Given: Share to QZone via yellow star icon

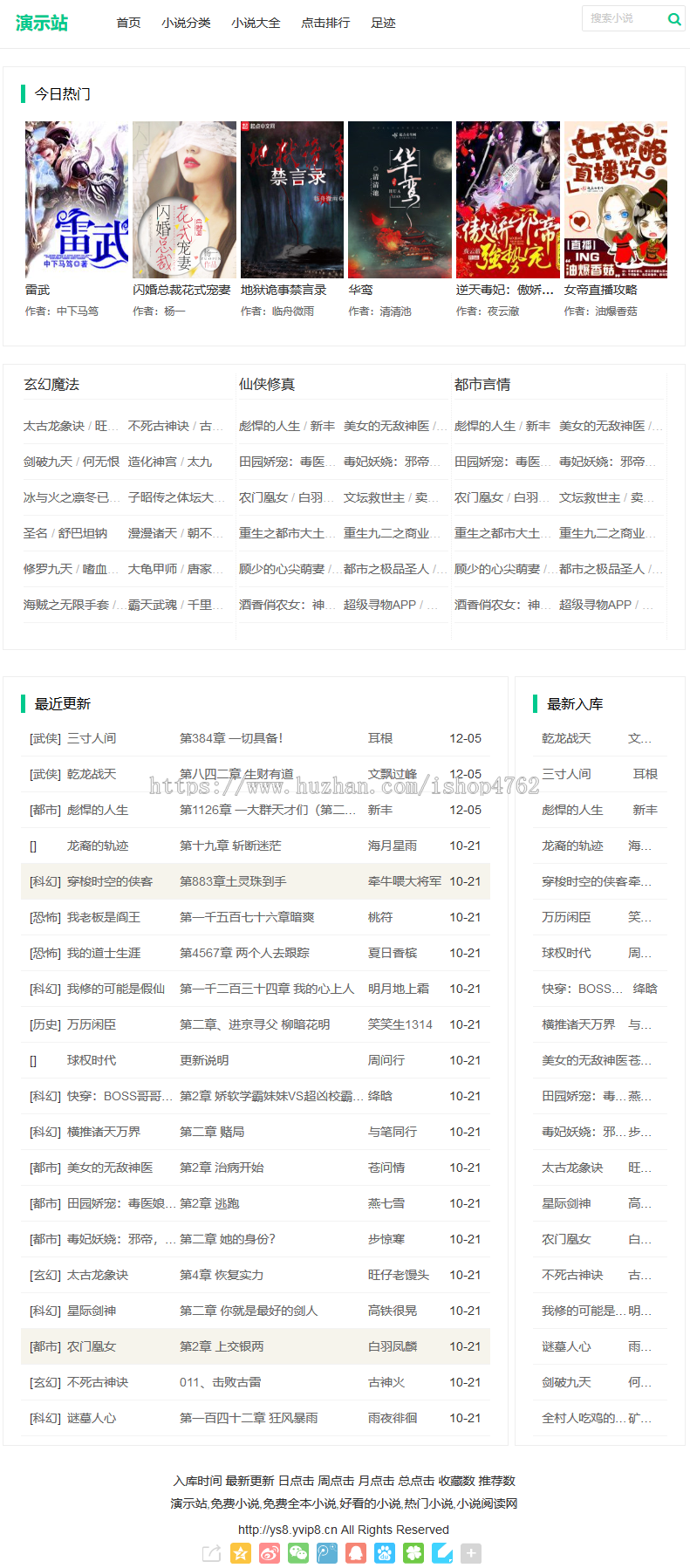Looking at the screenshot, I should pos(241,1553).
